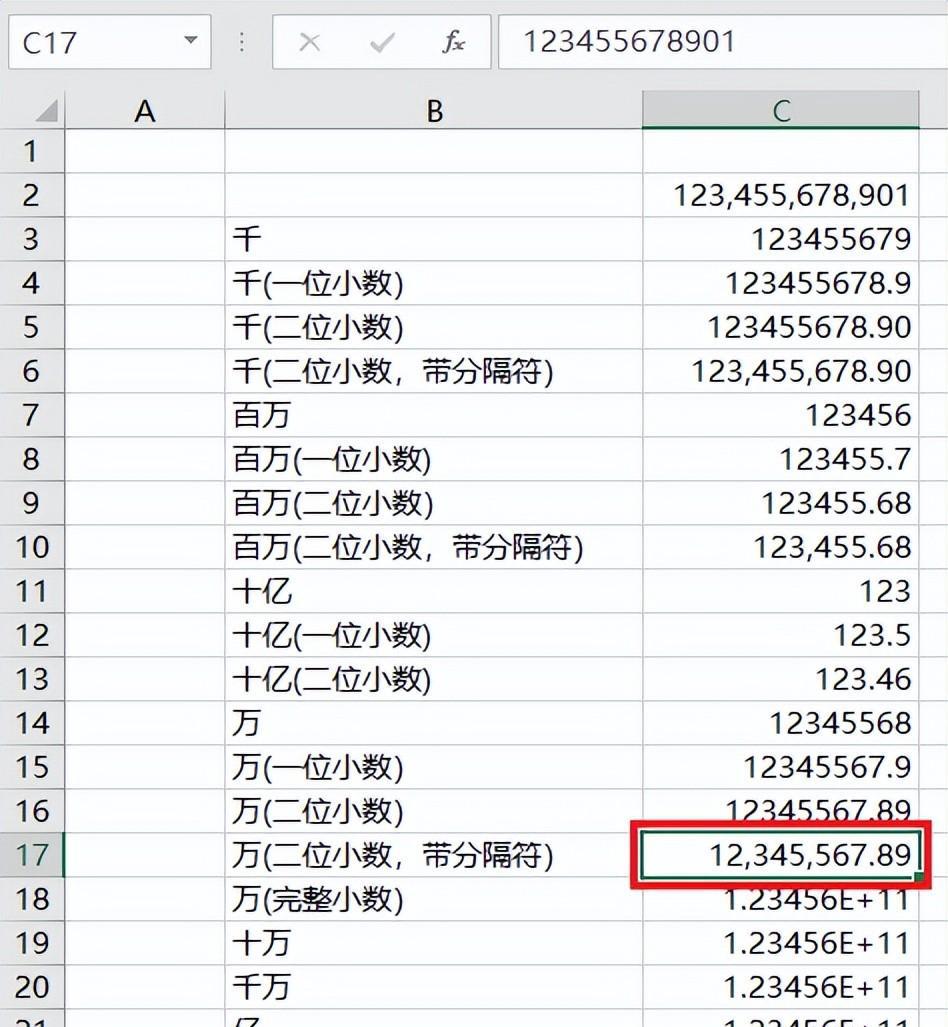
Task: Select the row 5 header
Action: click(x=31, y=327)
